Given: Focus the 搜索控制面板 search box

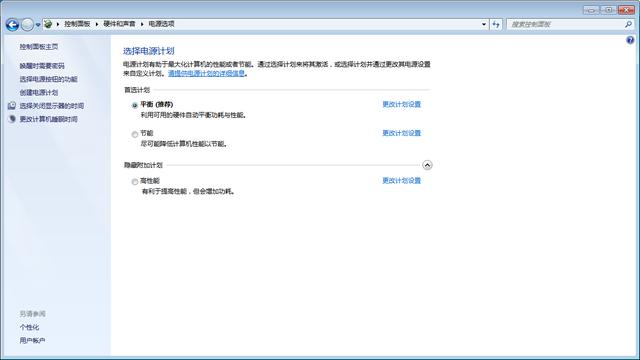Looking at the screenshot, I should (x=565, y=24).
